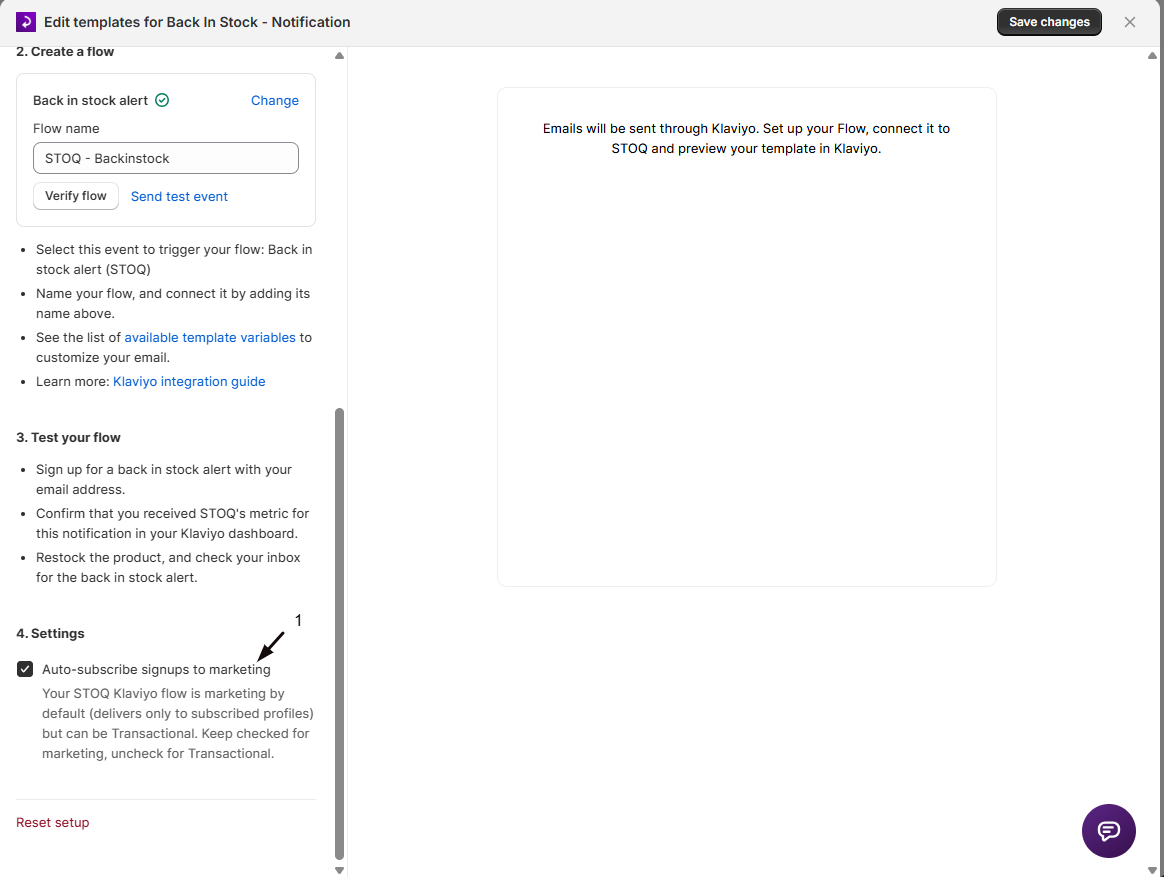Click the '4. Settings' heading

(x=50, y=633)
